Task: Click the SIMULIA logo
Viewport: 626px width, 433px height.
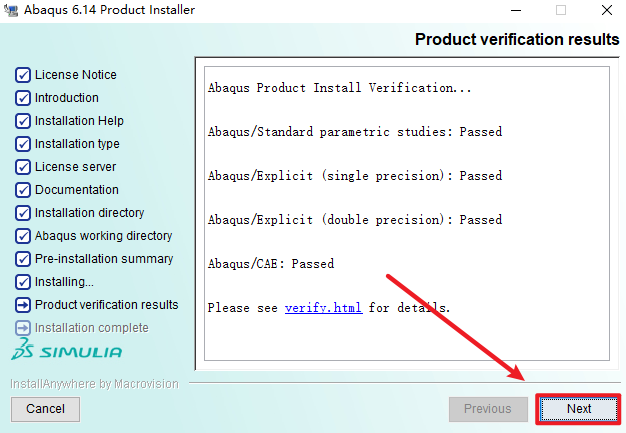Action: coord(67,351)
